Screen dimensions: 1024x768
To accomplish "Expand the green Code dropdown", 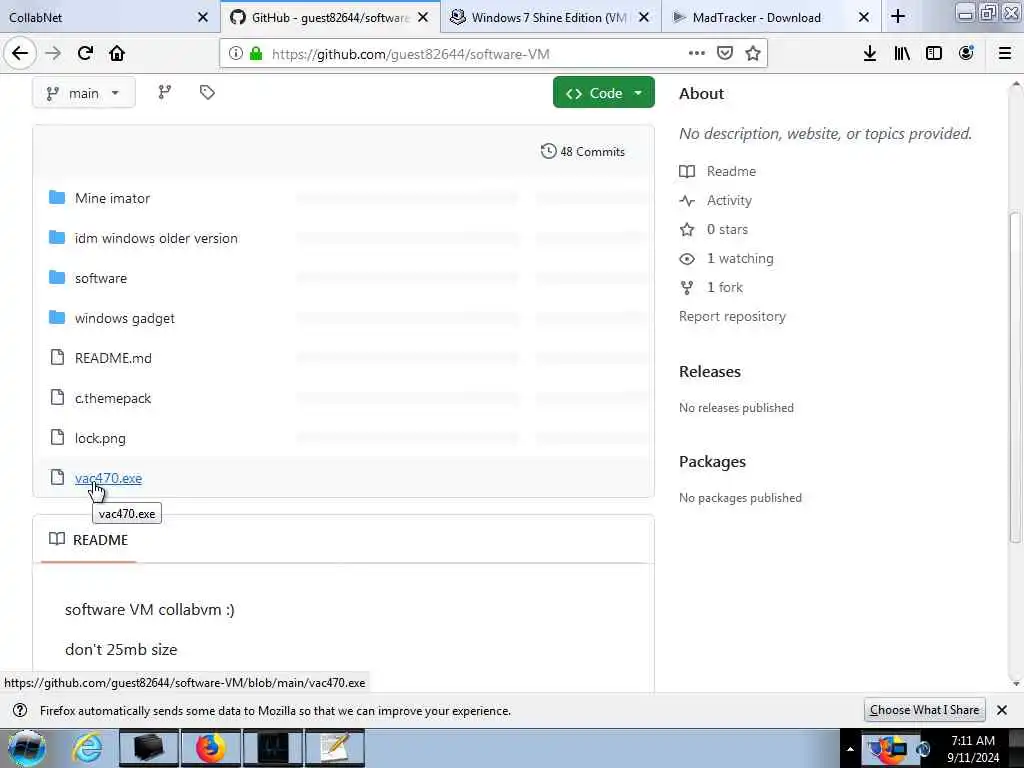I will pyautogui.click(x=603, y=93).
